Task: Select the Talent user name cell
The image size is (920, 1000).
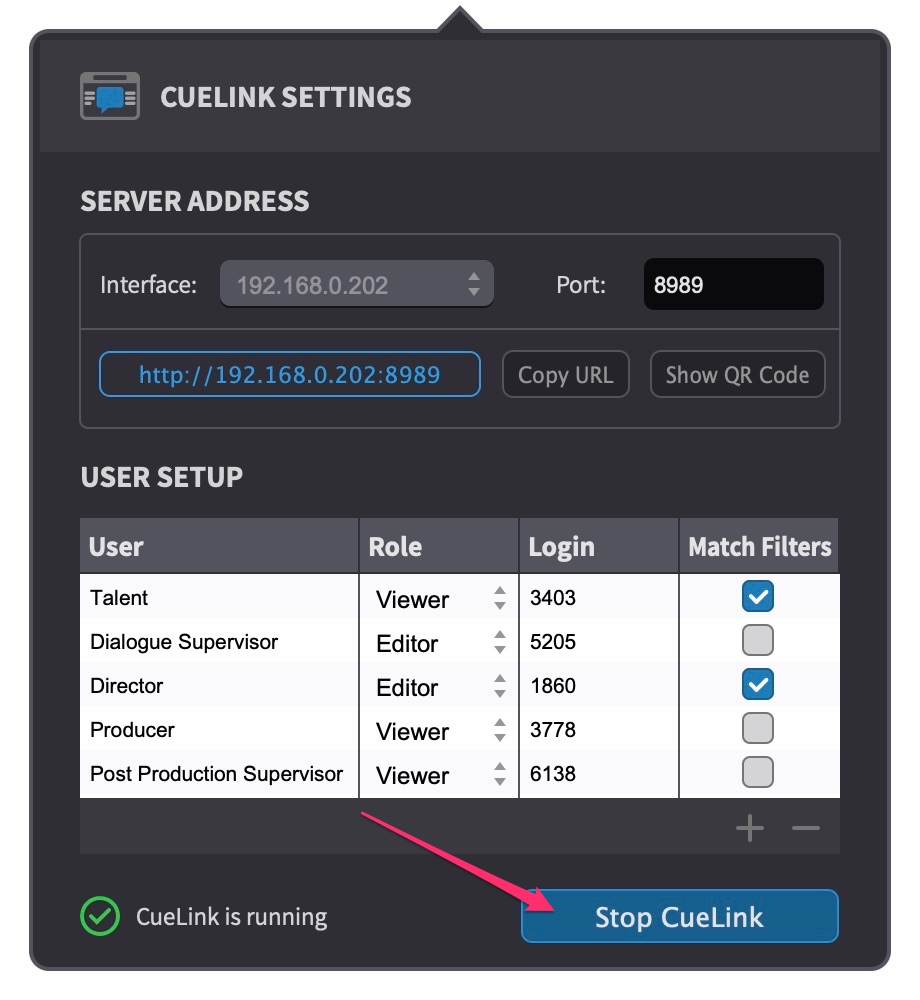Action: (x=219, y=597)
